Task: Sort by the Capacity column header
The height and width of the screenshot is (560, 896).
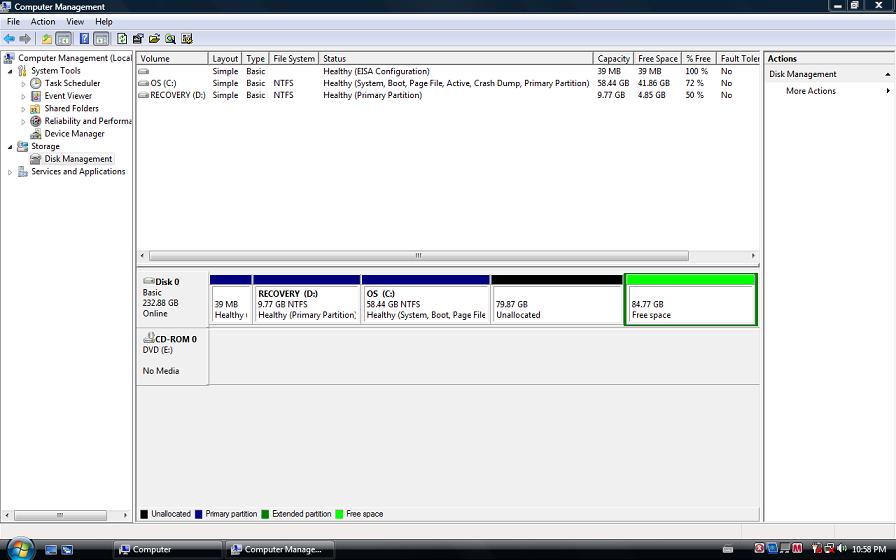Action: pos(613,58)
